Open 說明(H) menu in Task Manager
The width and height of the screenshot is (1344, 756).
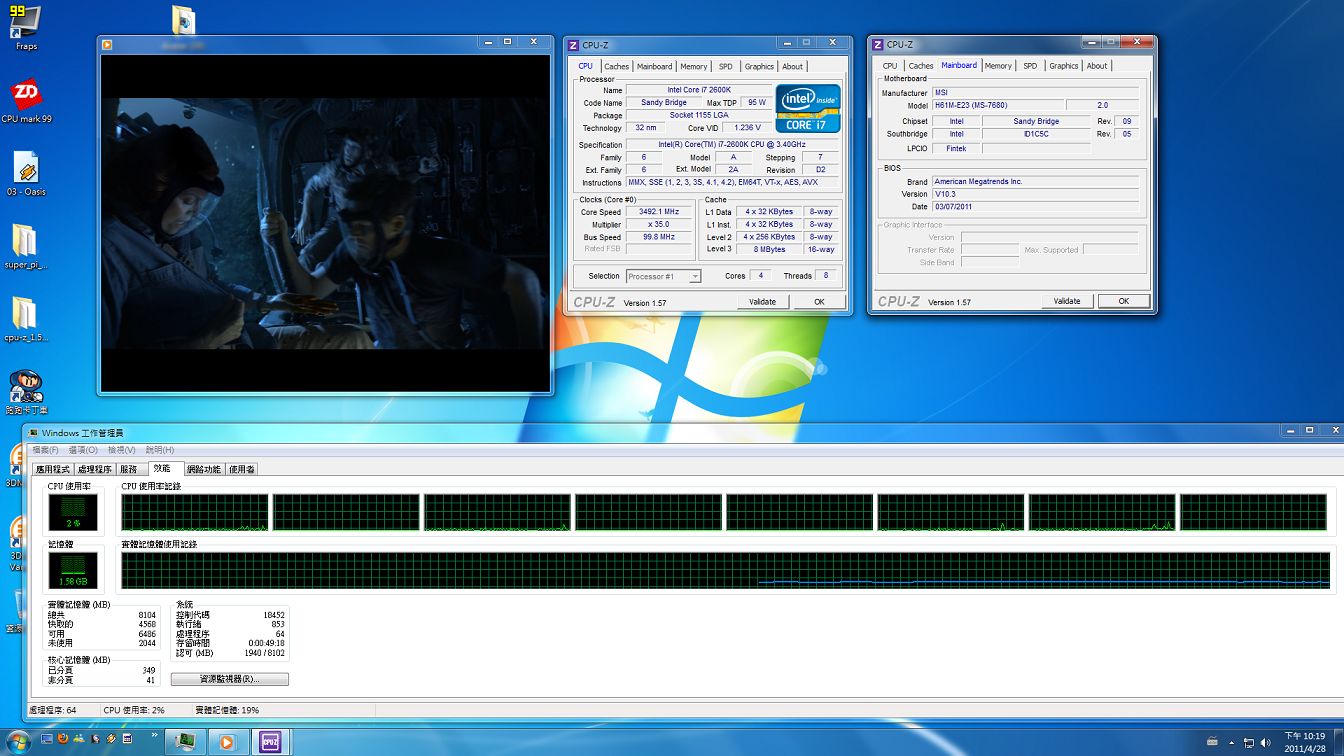tap(160, 450)
